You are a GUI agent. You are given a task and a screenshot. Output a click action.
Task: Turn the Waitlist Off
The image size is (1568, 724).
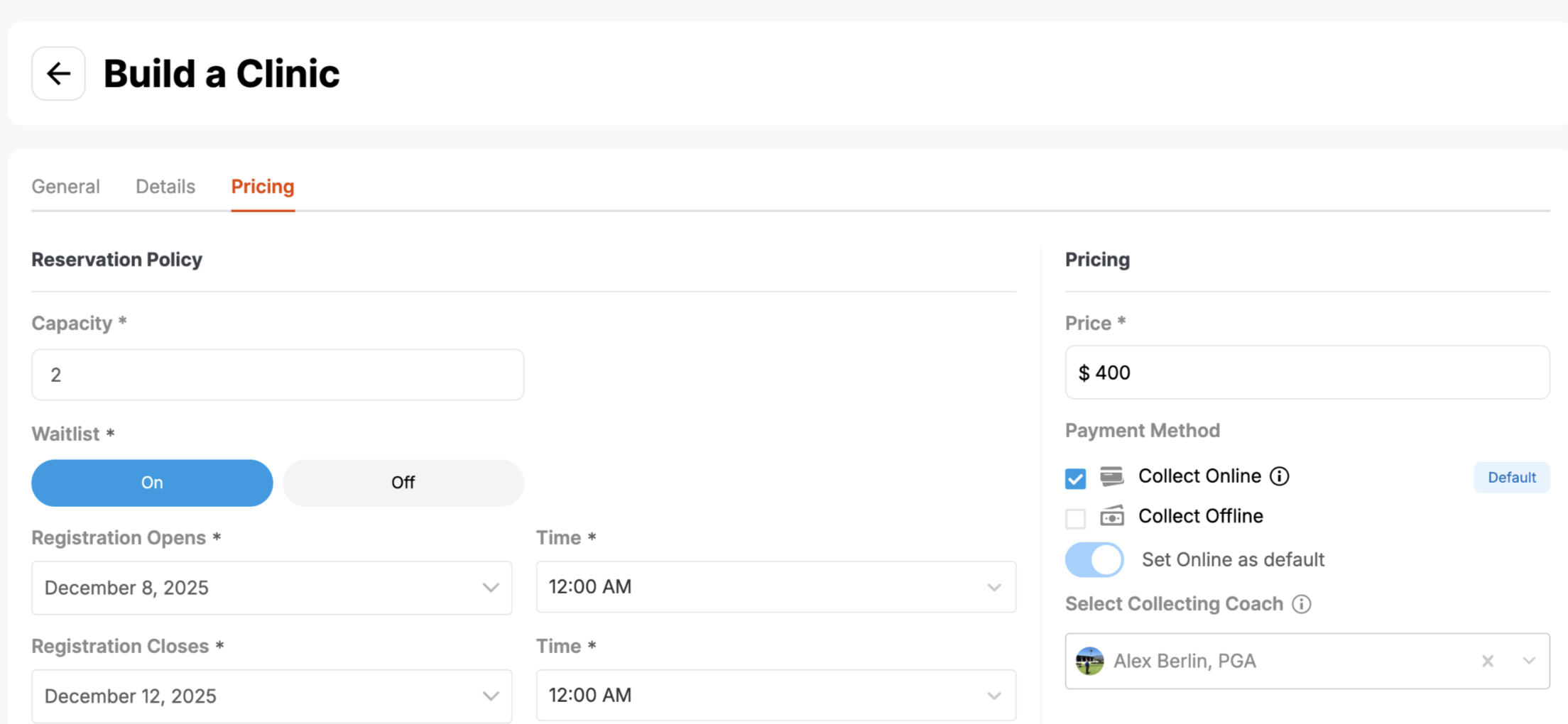403,483
